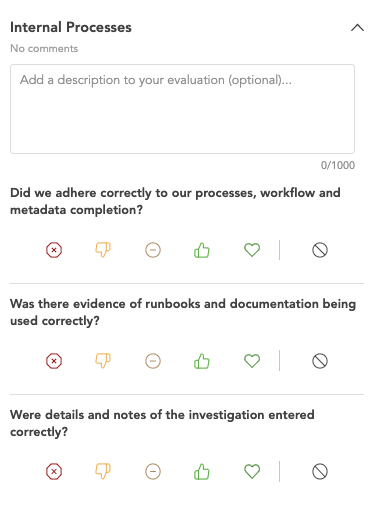The width and height of the screenshot is (380, 513).
Task: Click the evaluation description text box
Action: coord(182,109)
